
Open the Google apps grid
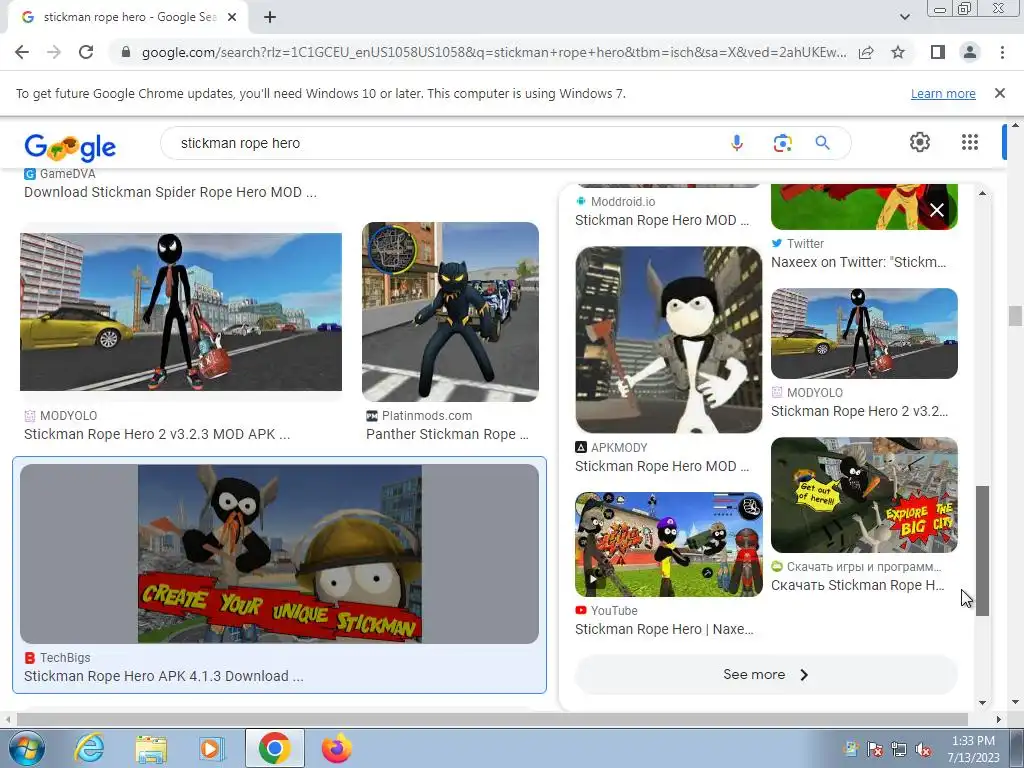tap(969, 142)
